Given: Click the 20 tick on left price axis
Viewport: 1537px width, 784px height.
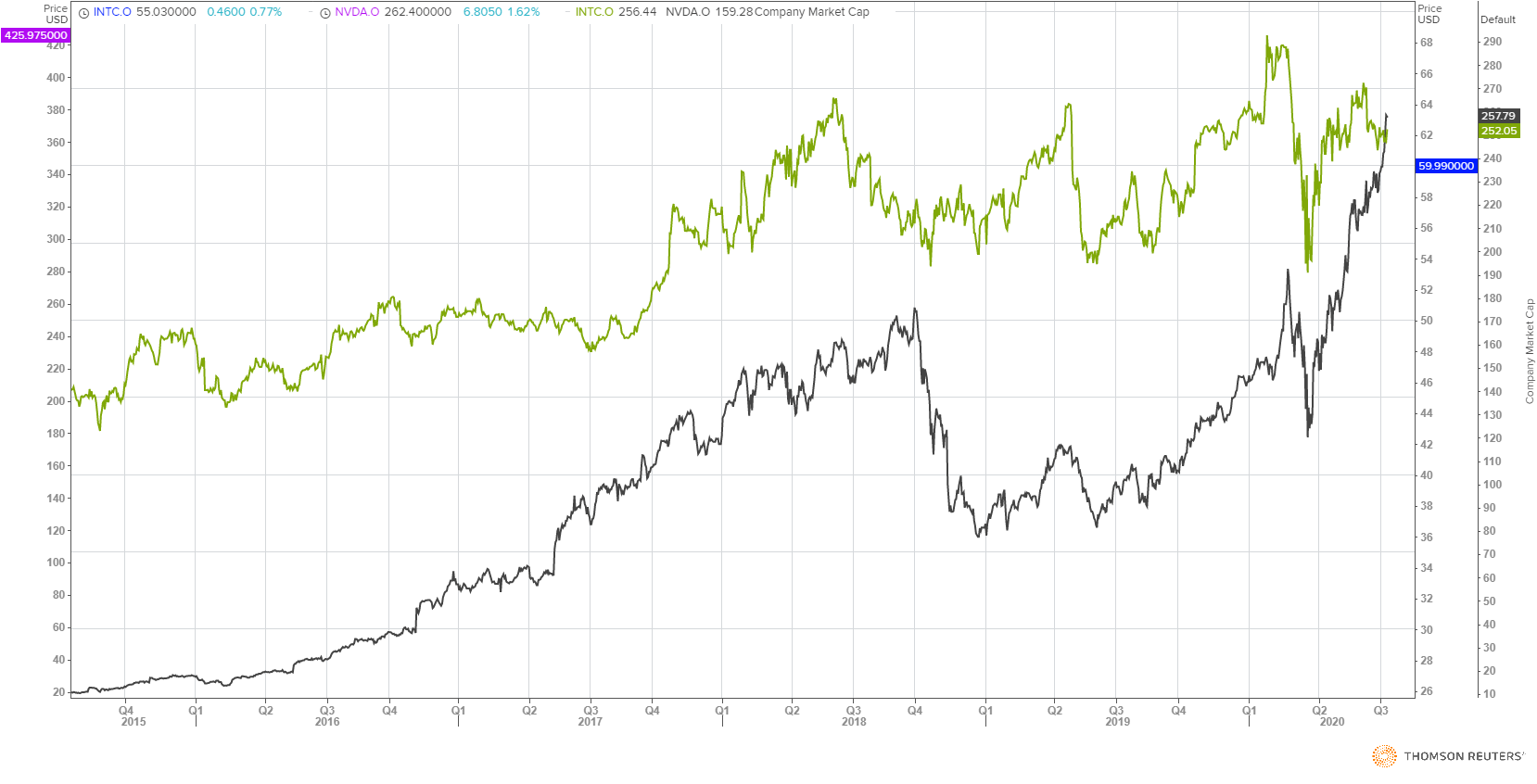Looking at the screenshot, I should [58, 692].
